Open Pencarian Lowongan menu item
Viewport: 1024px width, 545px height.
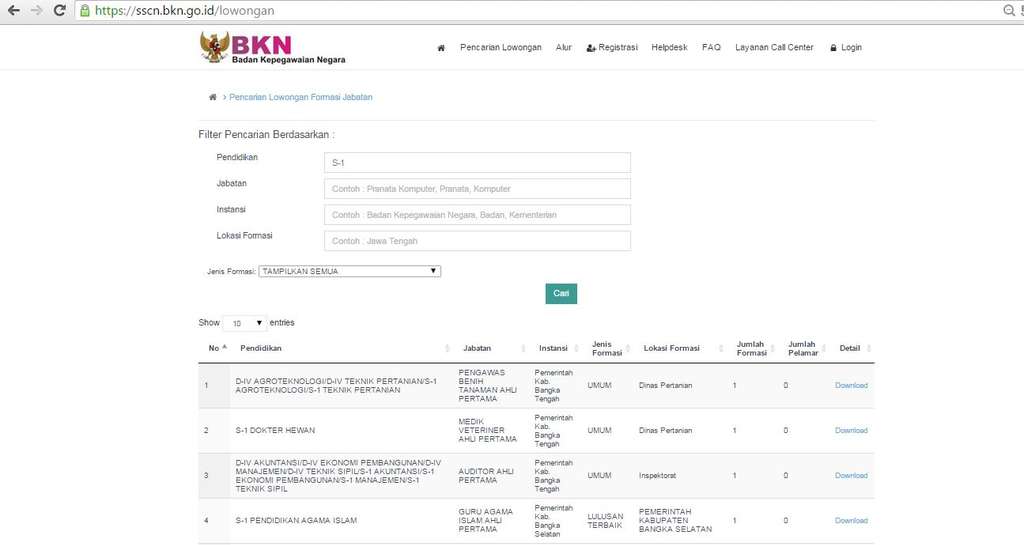(x=500, y=48)
